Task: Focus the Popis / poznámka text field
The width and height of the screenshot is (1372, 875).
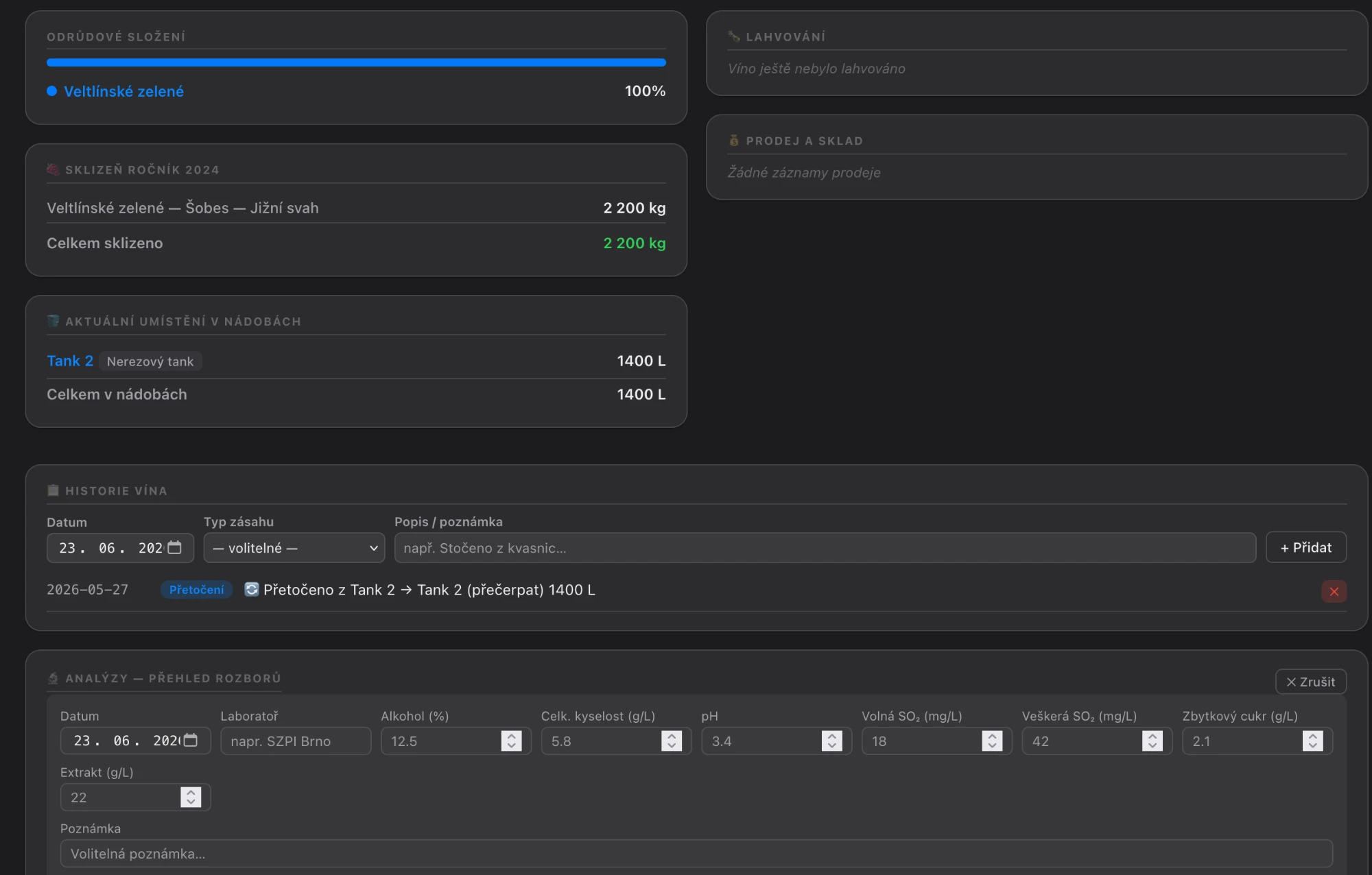Action: 825,548
